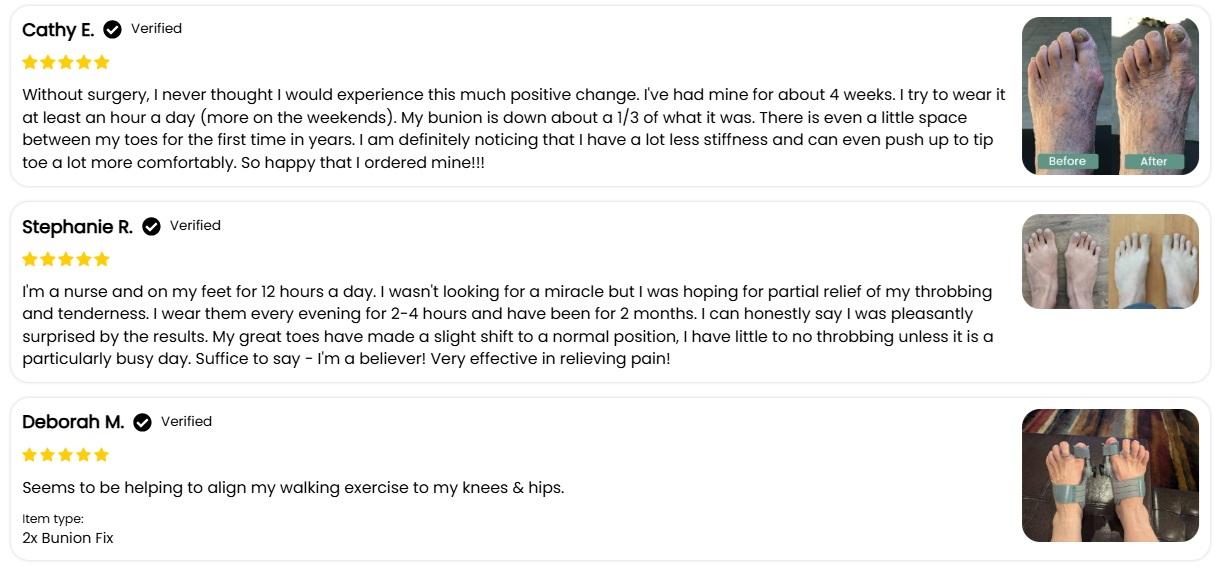Click Deborah's review text about walking exercise
1220x570 pixels.
click(x=293, y=488)
